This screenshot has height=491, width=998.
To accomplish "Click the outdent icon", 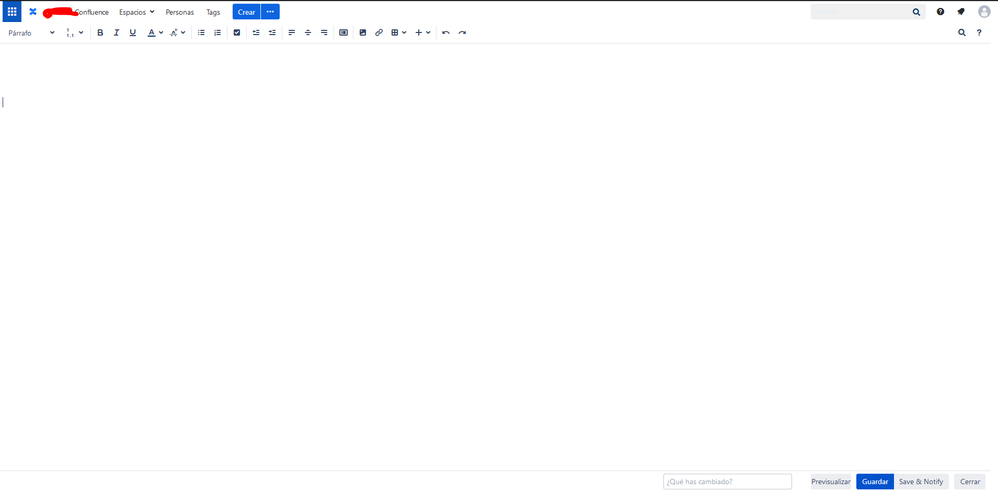I will [x=256, y=32].
